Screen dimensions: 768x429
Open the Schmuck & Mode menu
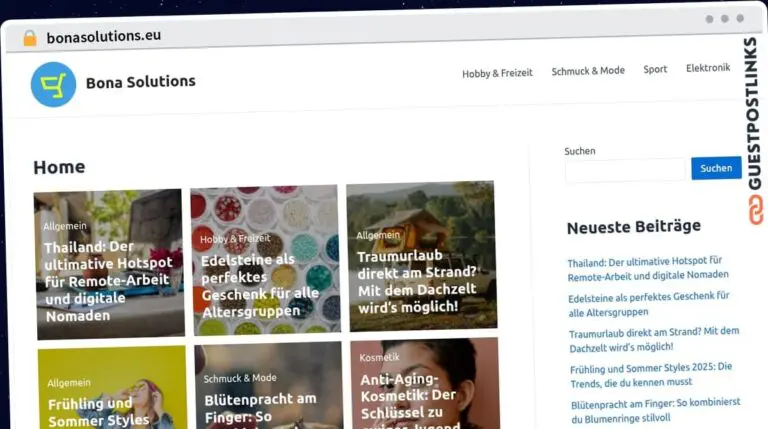point(588,71)
